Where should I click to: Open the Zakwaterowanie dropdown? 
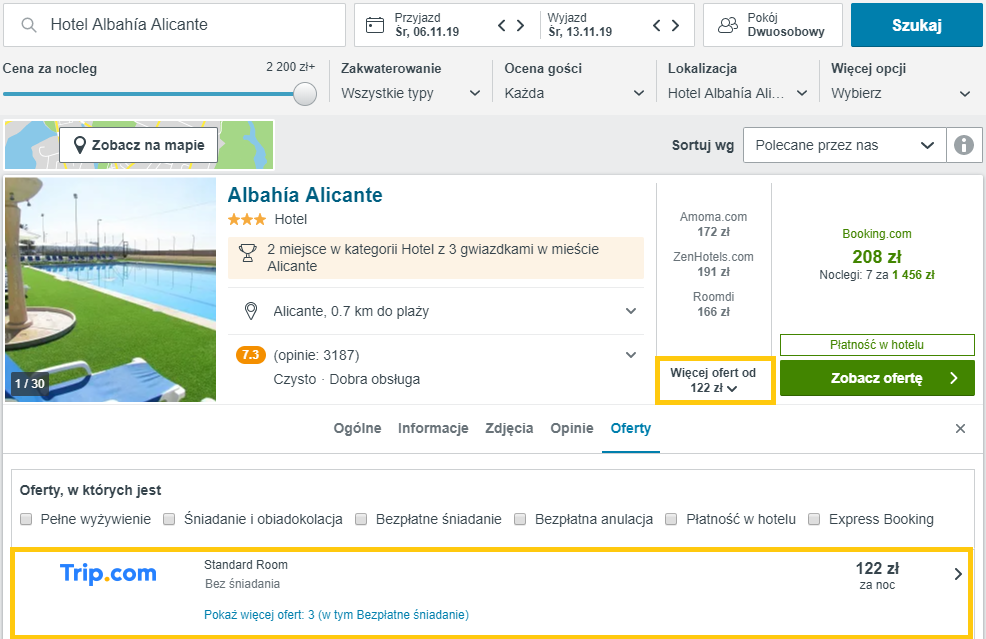pos(411,93)
